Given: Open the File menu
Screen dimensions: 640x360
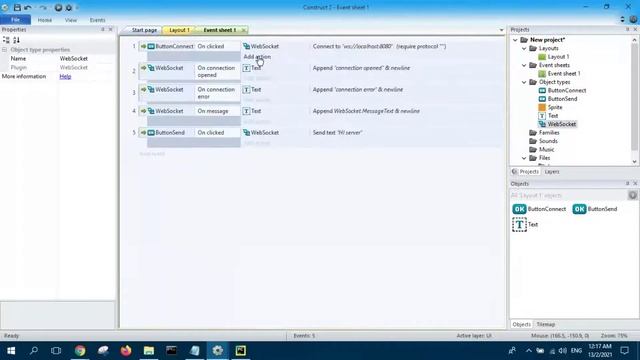Looking at the screenshot, I should [x=16, y=20].
